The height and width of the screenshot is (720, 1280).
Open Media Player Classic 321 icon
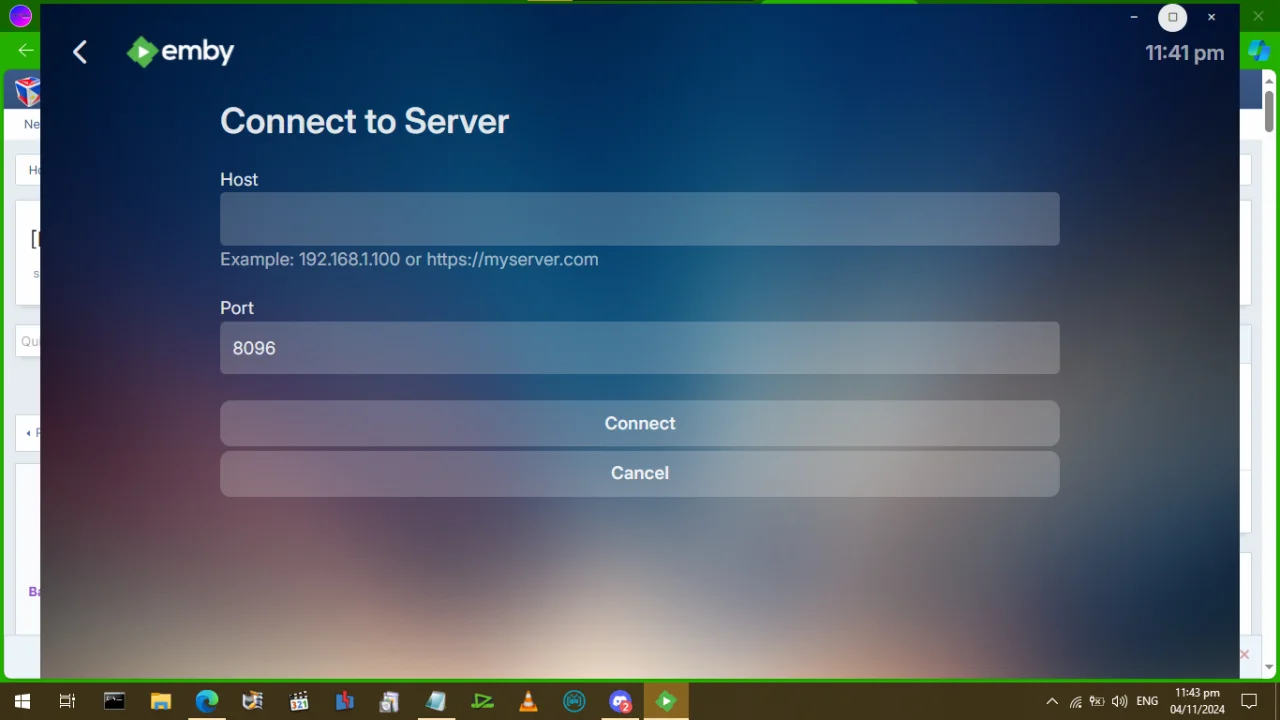(x=298, y=701)
